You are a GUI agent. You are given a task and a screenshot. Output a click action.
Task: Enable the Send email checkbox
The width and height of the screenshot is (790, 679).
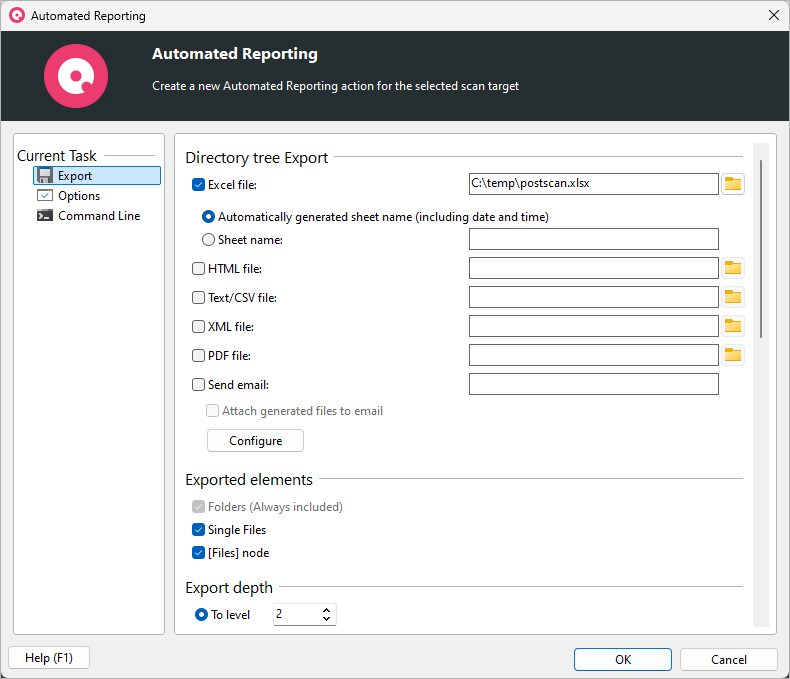[x=198, y=384]
